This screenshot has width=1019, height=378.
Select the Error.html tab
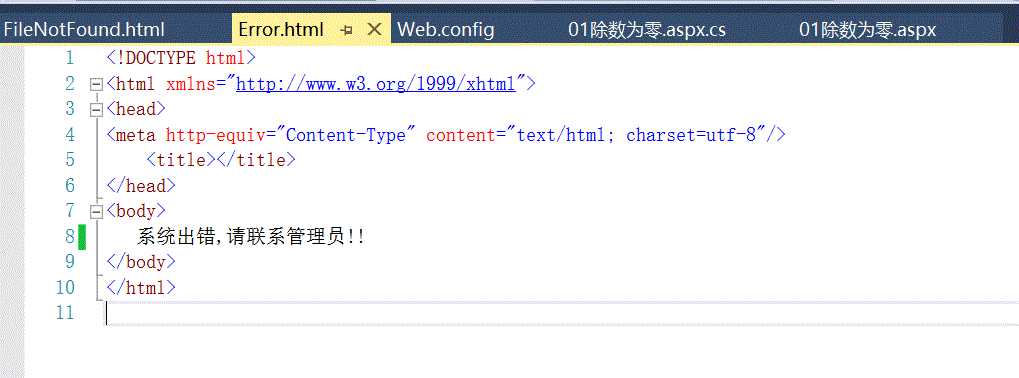tap(281, 30)
